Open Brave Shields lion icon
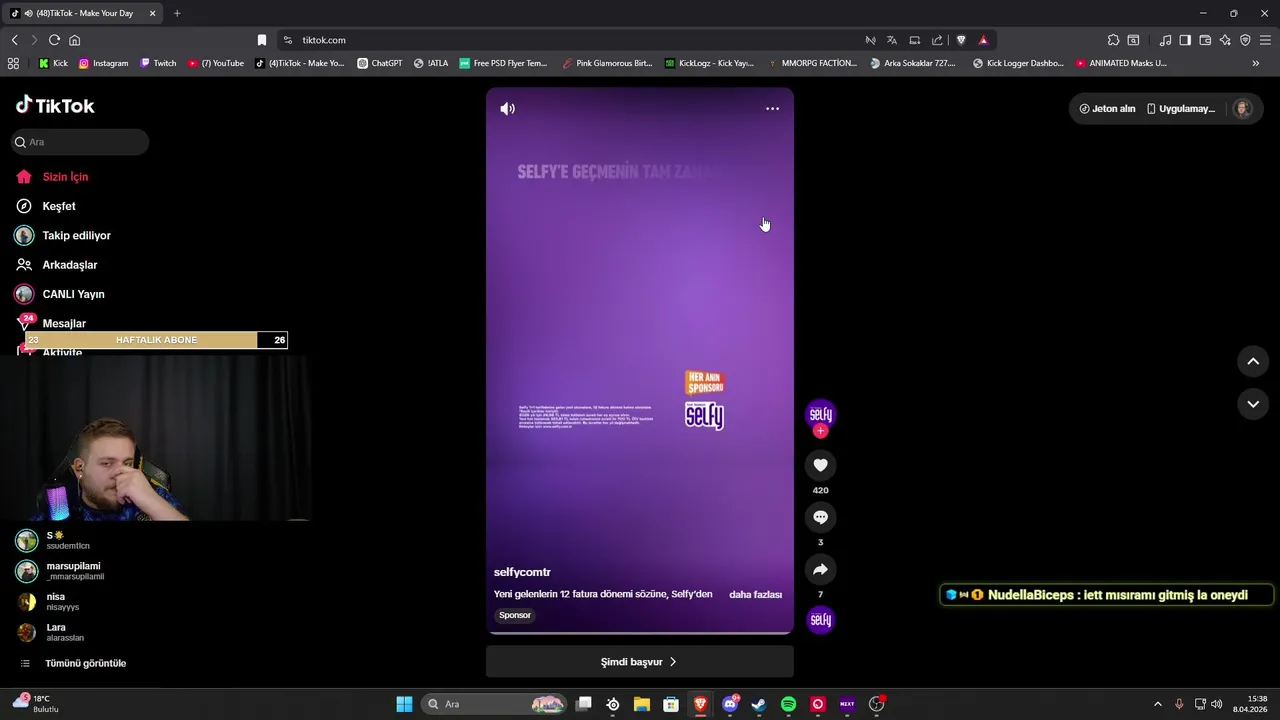Screen dimensions: 1280x720 click(961, 40)
